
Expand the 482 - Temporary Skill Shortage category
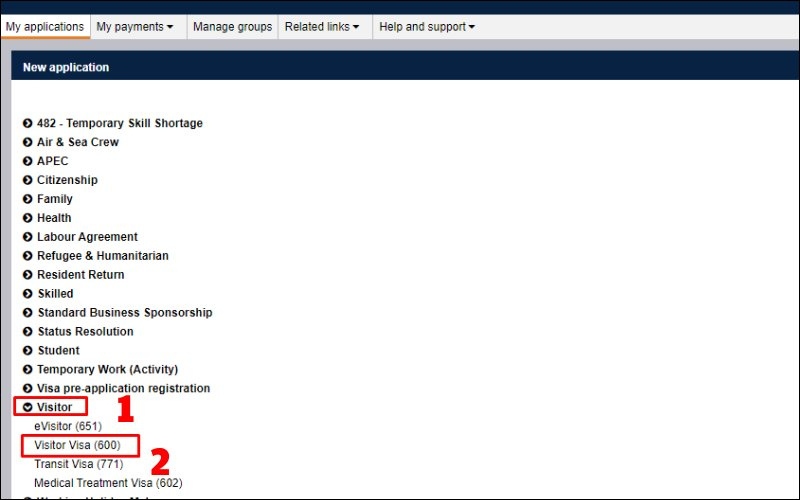[x=28, y=123]
